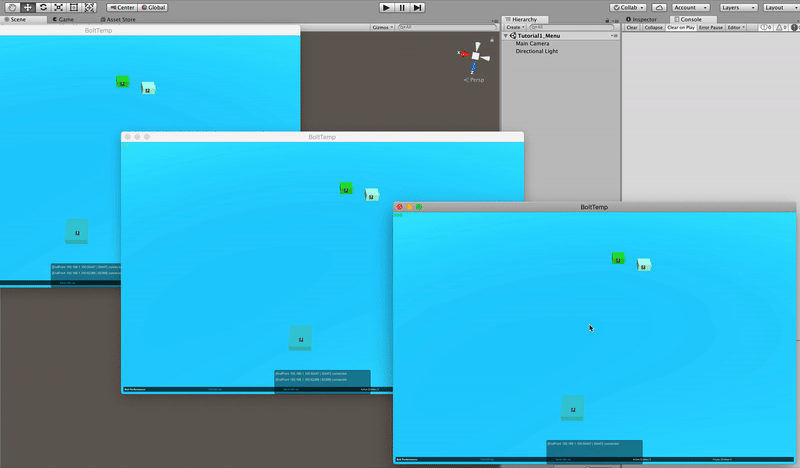This screenshot has width=800, height=468.
Task: Click the Step frame button
Action: pyautogui.click(x=418, y=7)
